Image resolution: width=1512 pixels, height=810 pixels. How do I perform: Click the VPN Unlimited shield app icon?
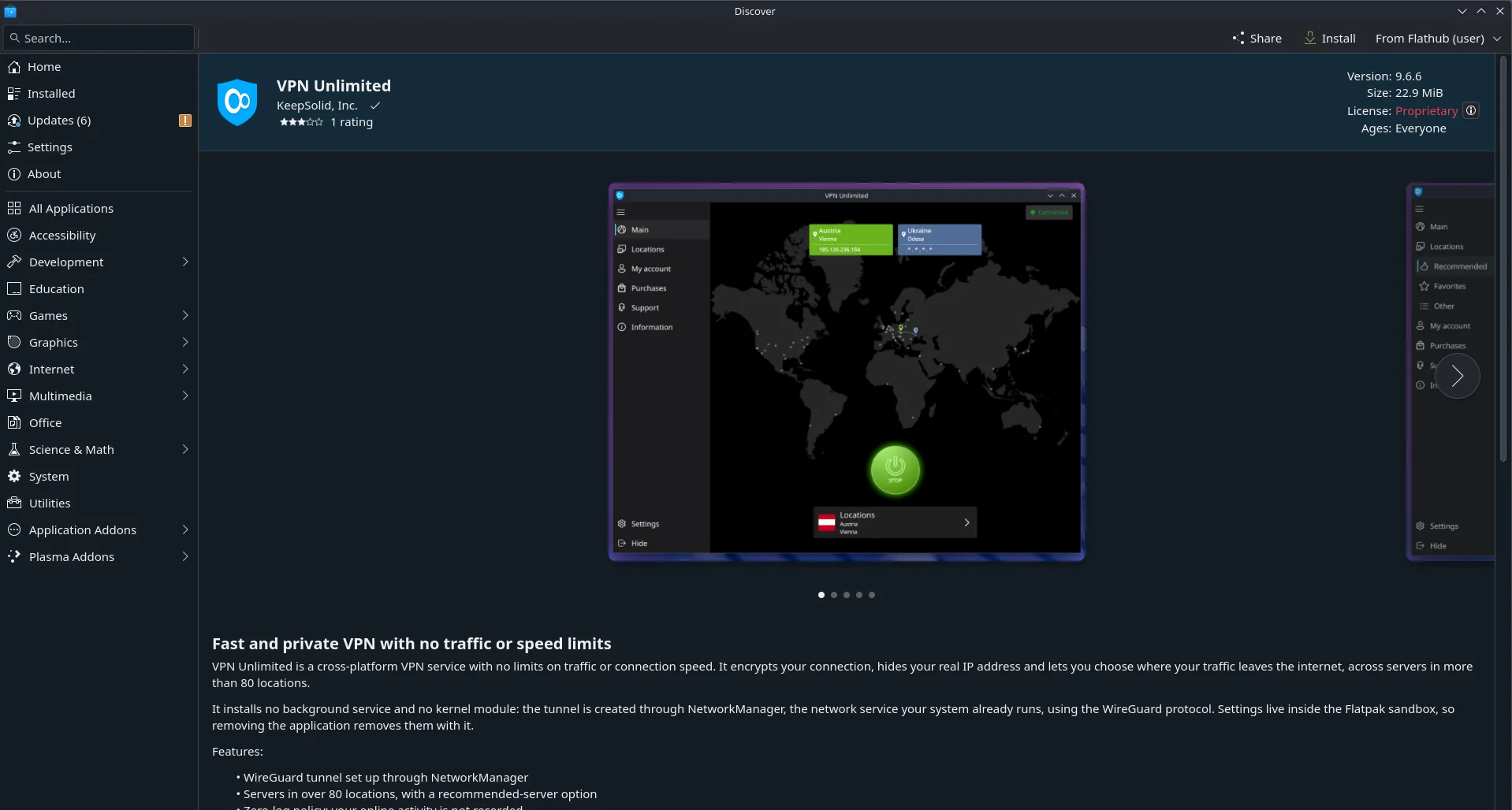click(237, 102)
